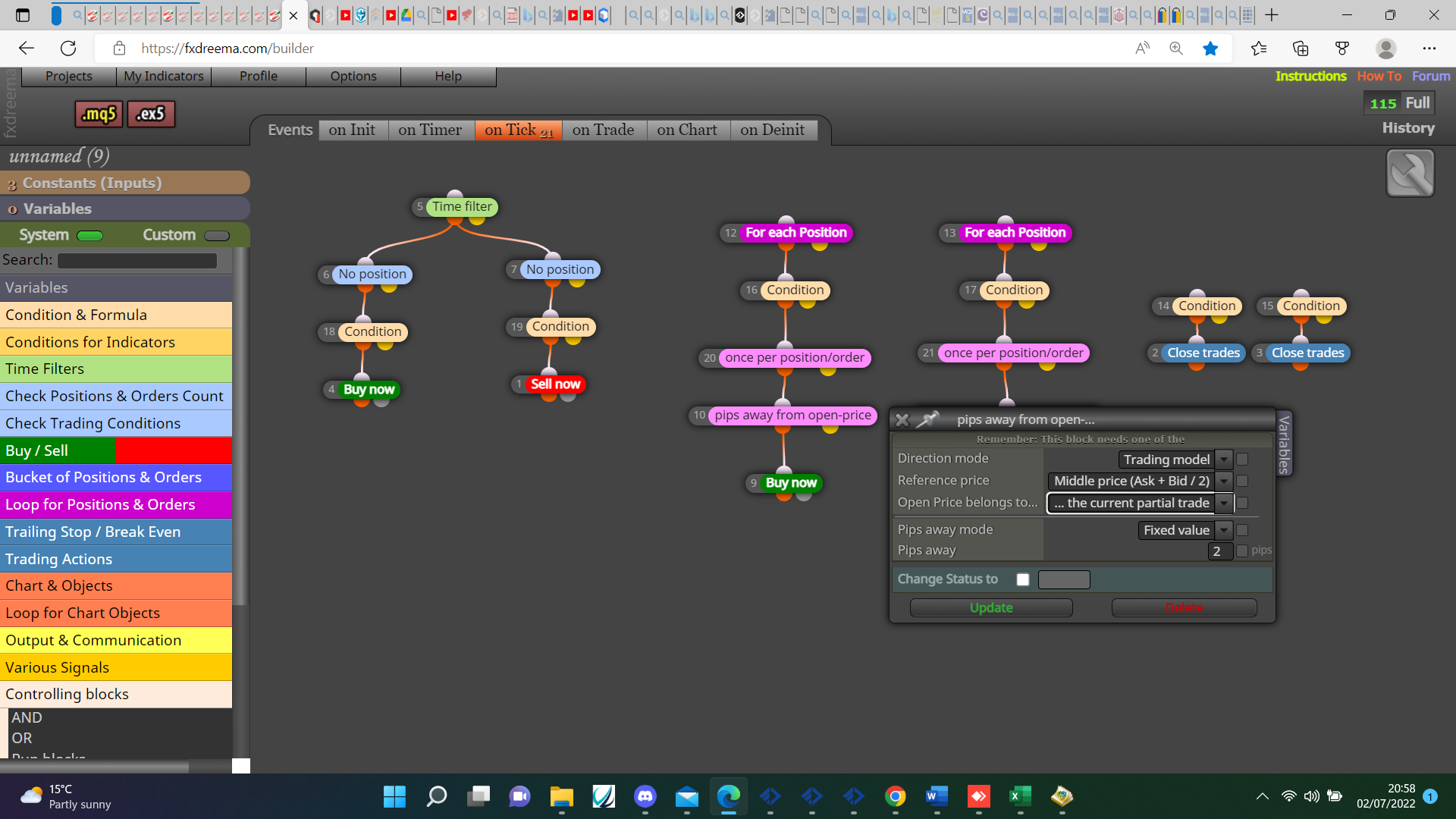Open the Instructions link
This screenshot has height=819, width=1456.
1310,77
